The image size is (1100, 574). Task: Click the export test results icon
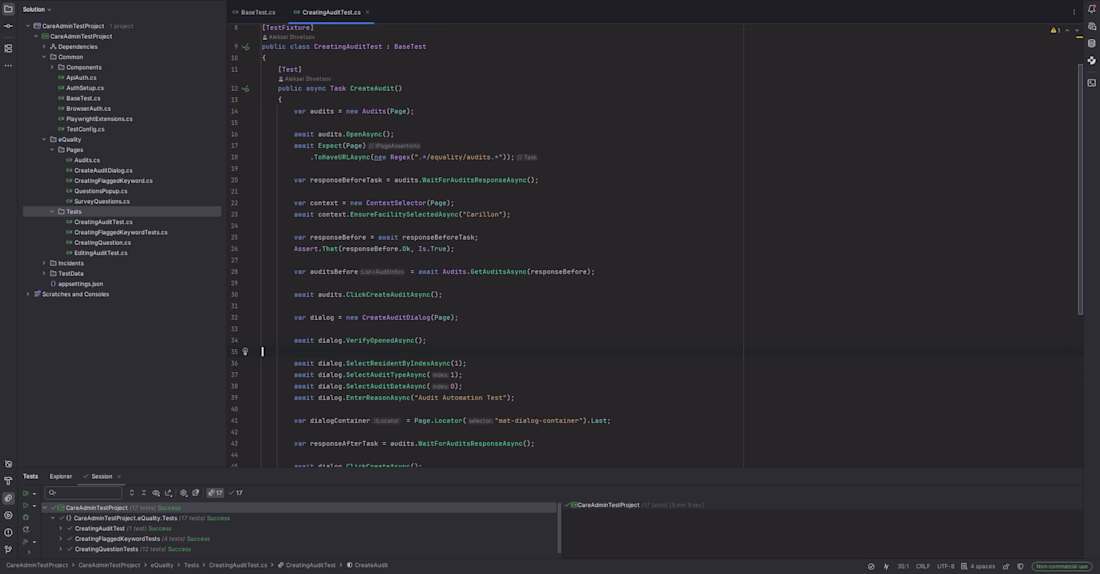[168, 493]
